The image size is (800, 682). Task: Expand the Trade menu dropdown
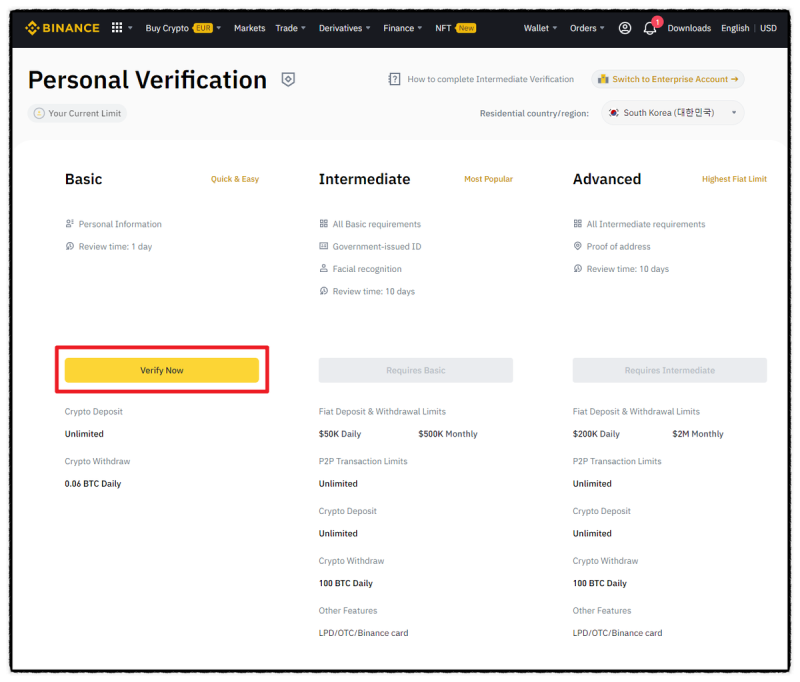pos(303,28)
